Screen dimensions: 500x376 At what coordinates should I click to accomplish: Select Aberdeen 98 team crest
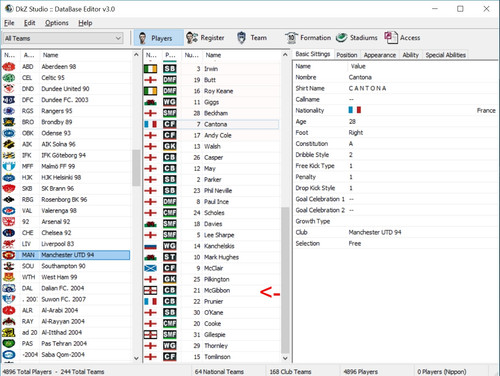9,67
